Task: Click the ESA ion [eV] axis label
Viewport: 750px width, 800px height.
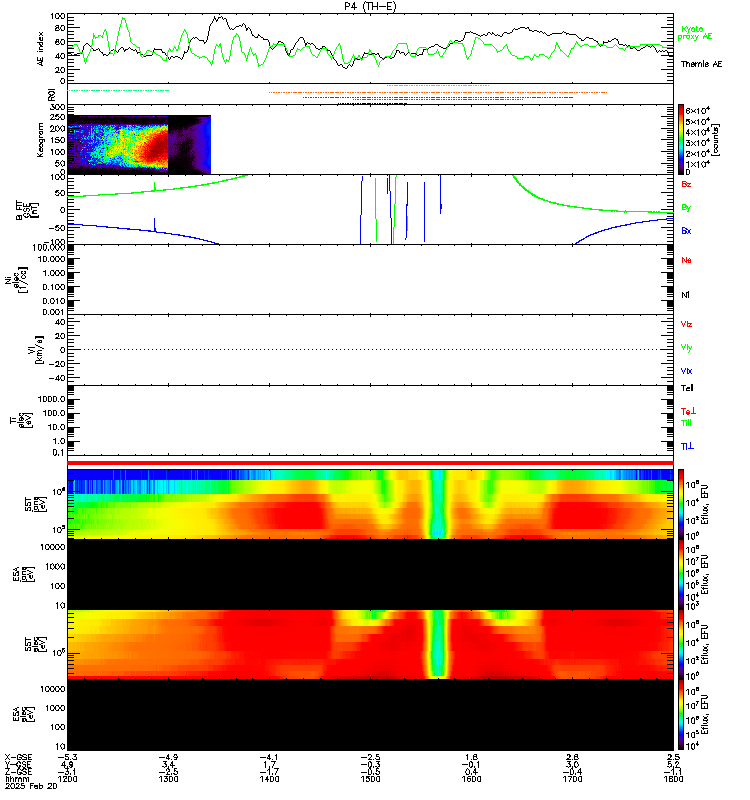Action: 23,574
